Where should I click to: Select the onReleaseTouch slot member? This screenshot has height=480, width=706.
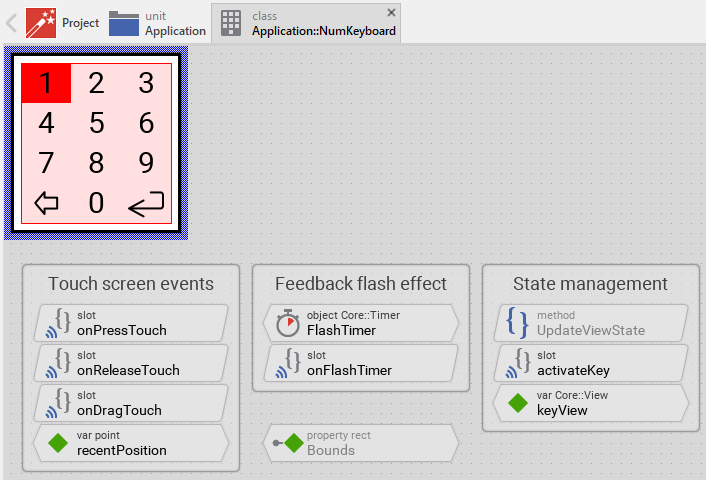130,363
